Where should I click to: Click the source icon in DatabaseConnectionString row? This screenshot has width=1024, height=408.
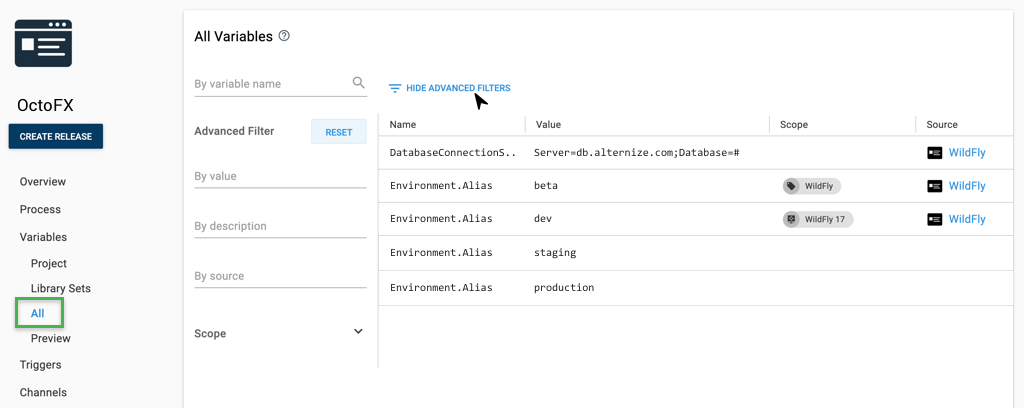coord(934,153)
